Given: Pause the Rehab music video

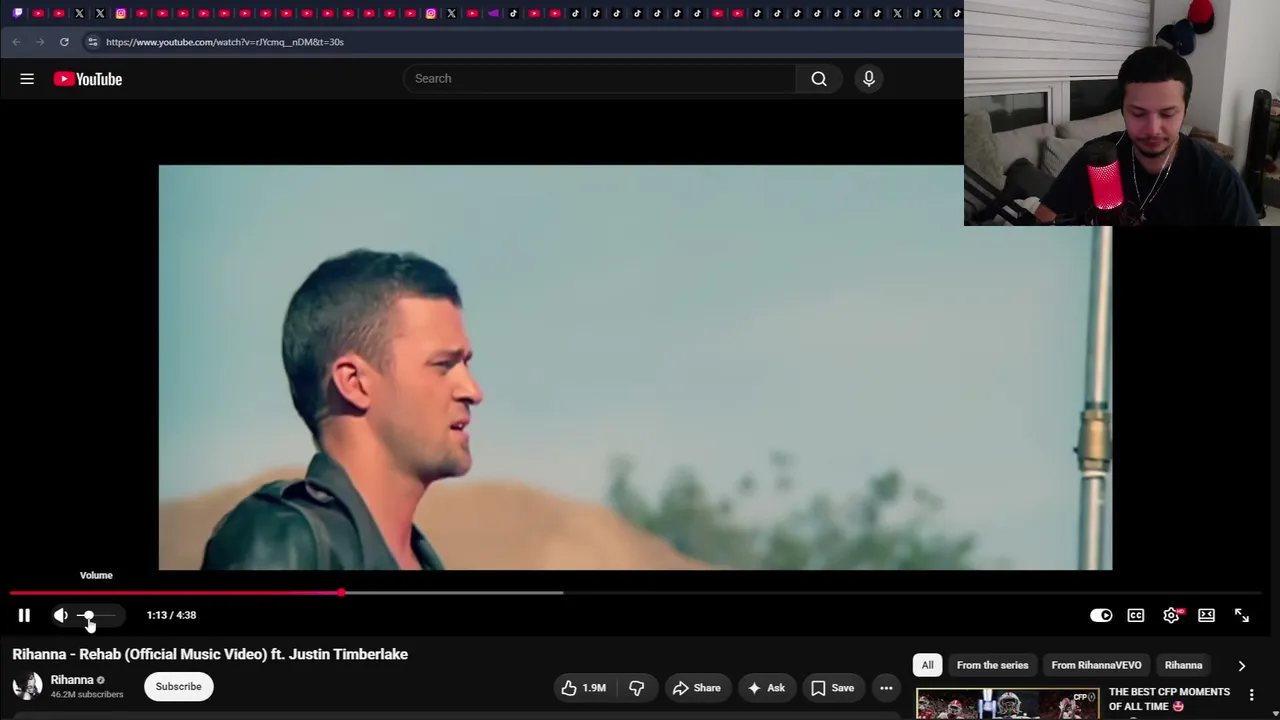Looking at the screenshot, I should click(24, 615).
